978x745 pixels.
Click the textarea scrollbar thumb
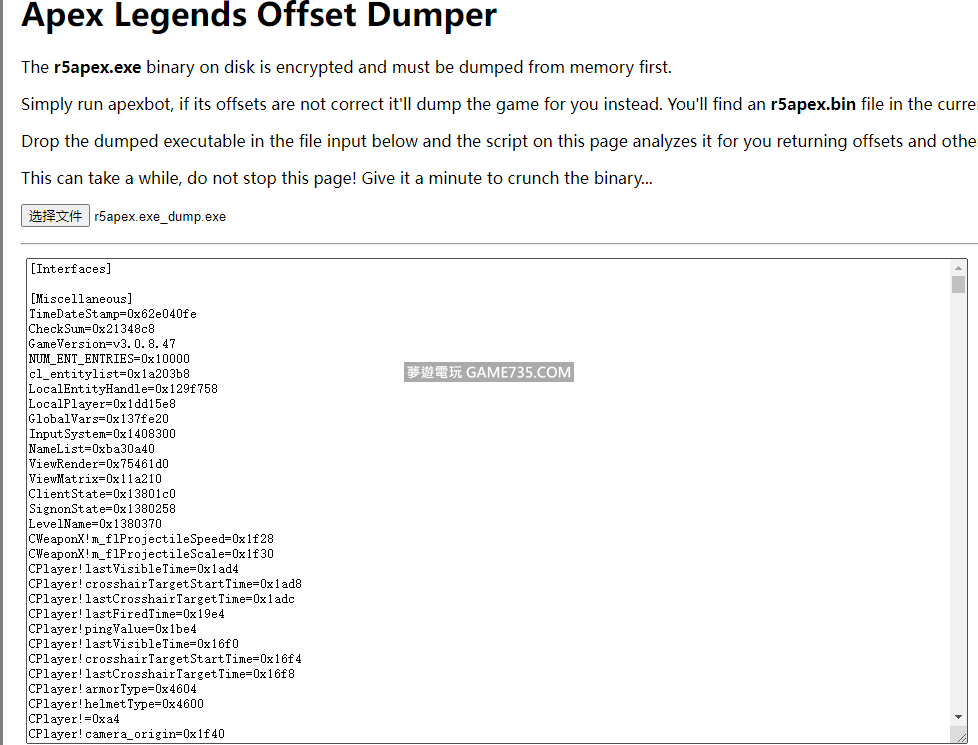coord(959,285)
